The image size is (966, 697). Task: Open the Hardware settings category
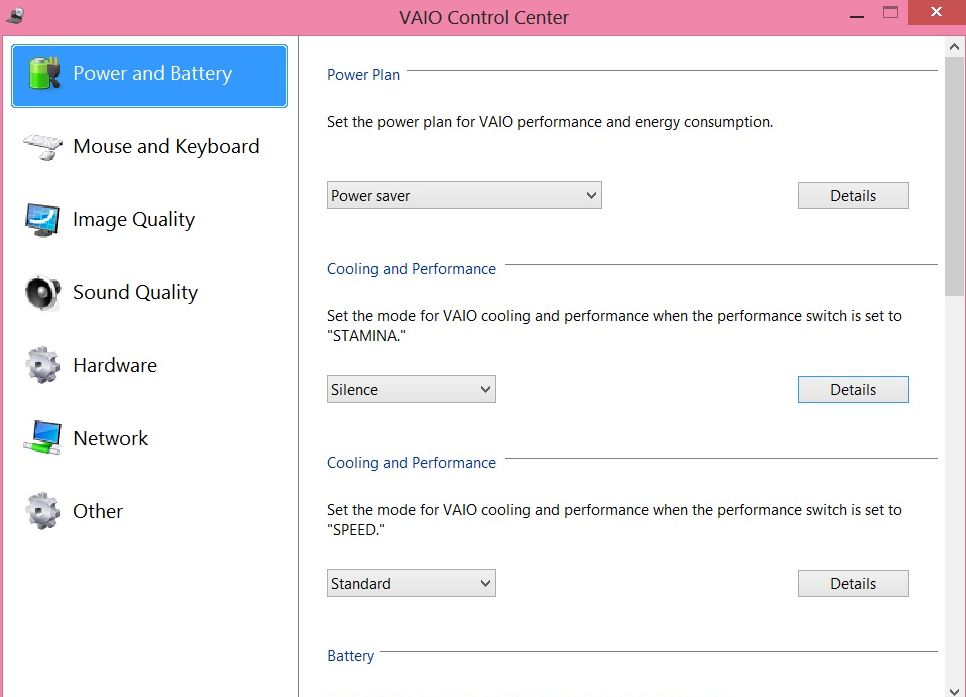point(115,365)
